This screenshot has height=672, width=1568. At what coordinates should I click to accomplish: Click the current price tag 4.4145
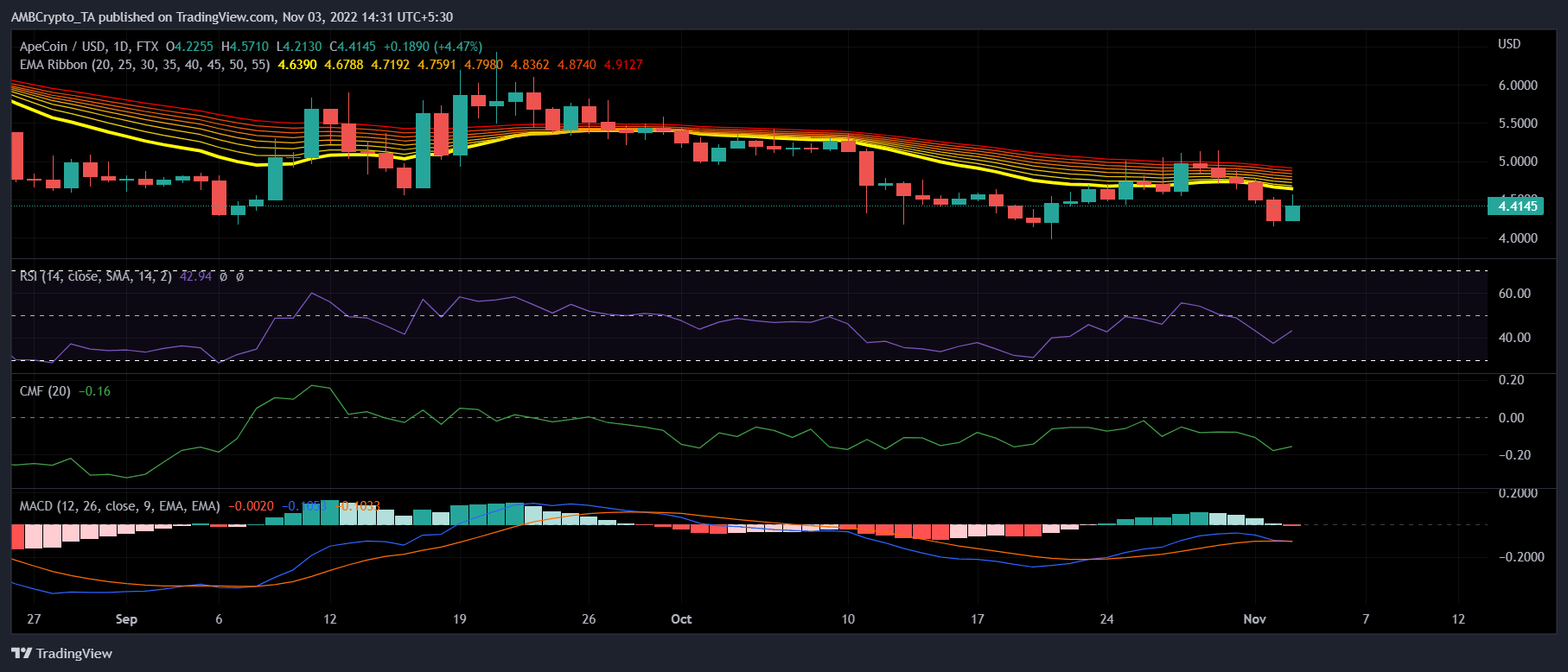(x=1514, y=206)
